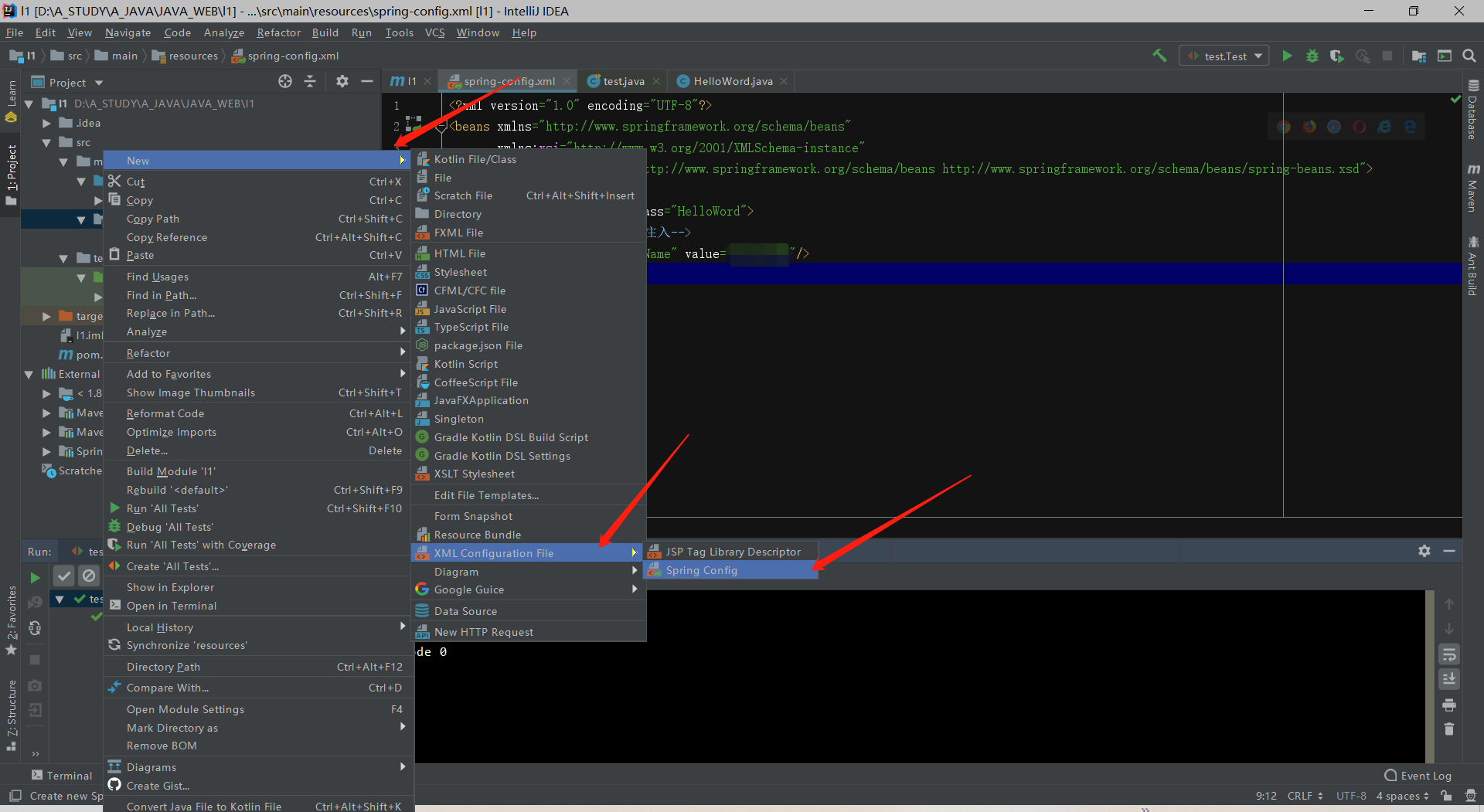Screen dimensions: 1484x812
Task: Collapse the src folder
Action: coord(46,142)
